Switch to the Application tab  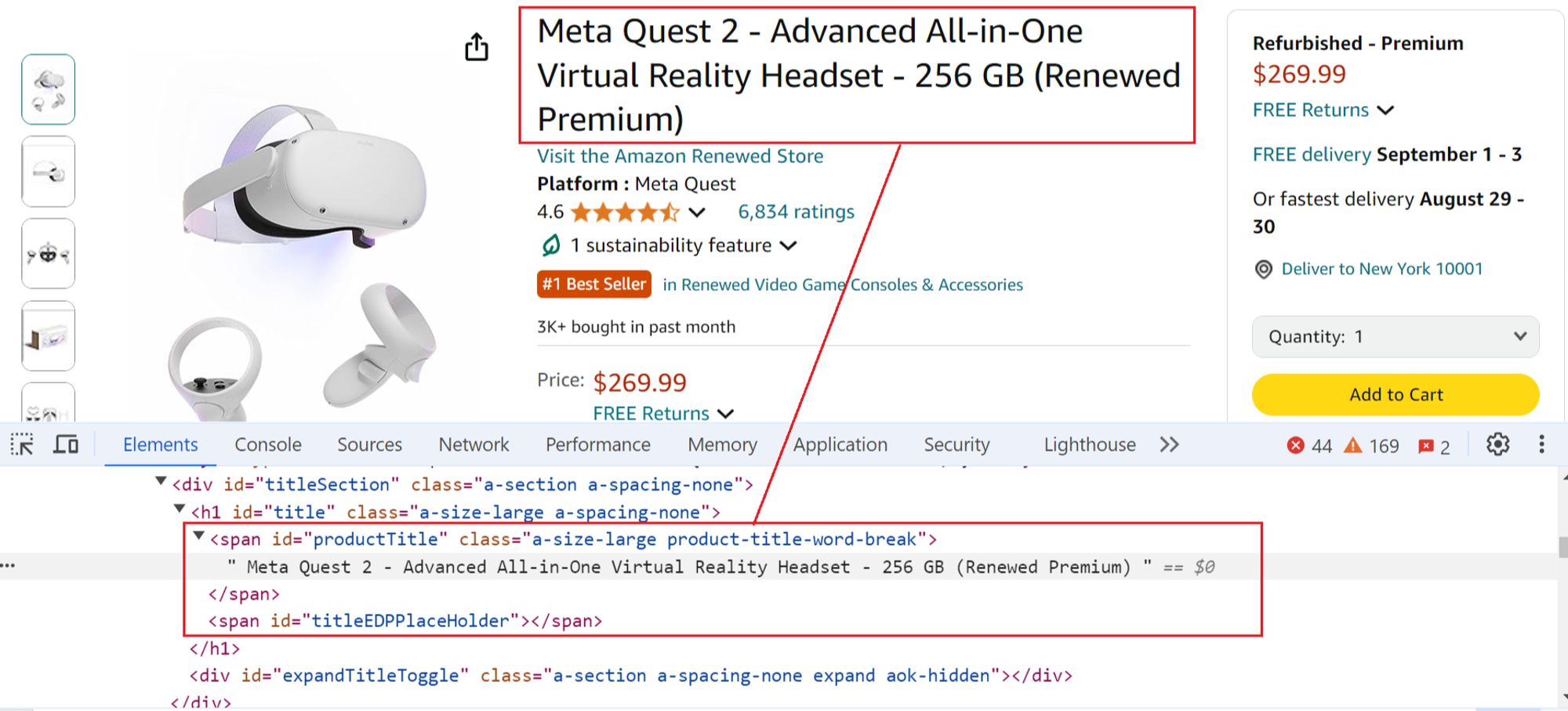tap(840, 444)
